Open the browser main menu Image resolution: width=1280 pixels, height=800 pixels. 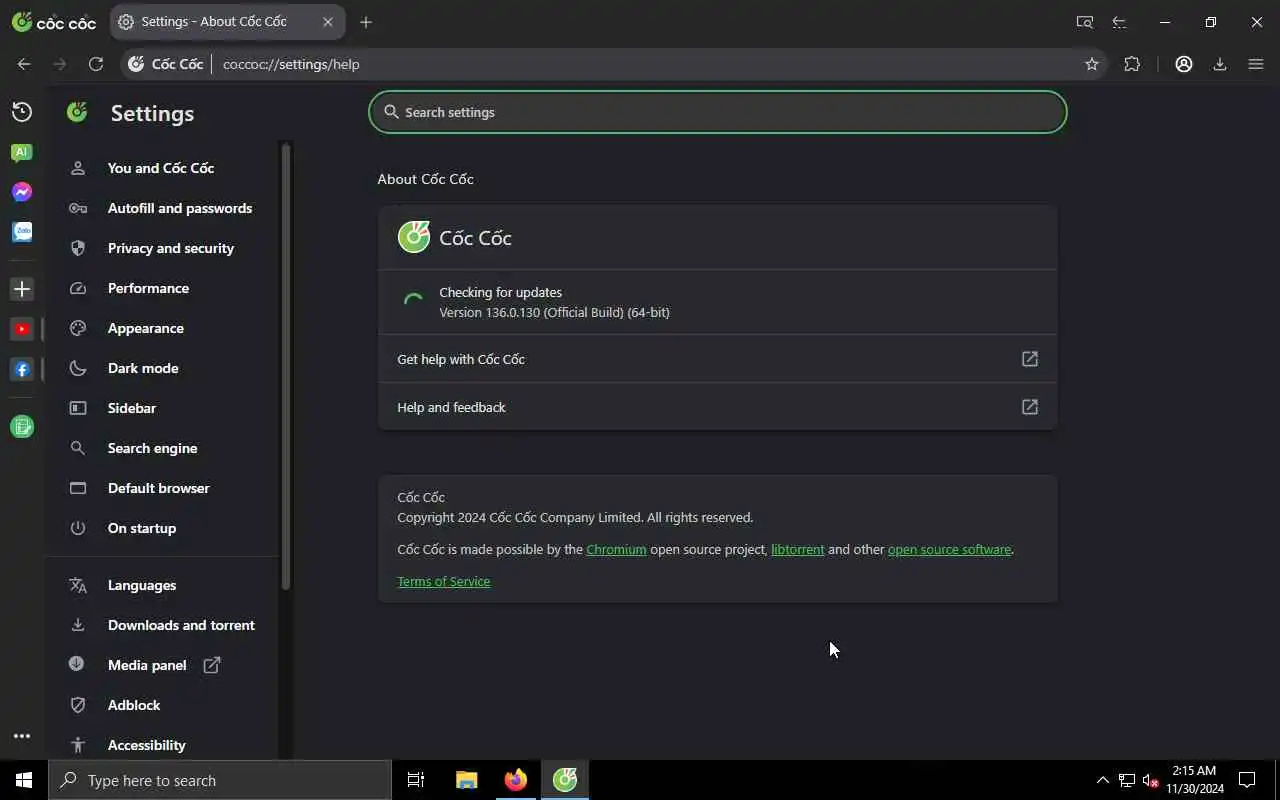click(x=1256, y=64)
